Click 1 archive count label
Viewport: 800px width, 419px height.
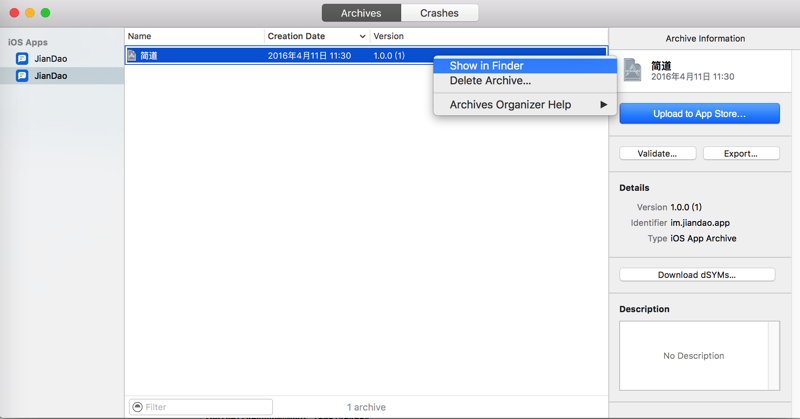click(366, 407)
